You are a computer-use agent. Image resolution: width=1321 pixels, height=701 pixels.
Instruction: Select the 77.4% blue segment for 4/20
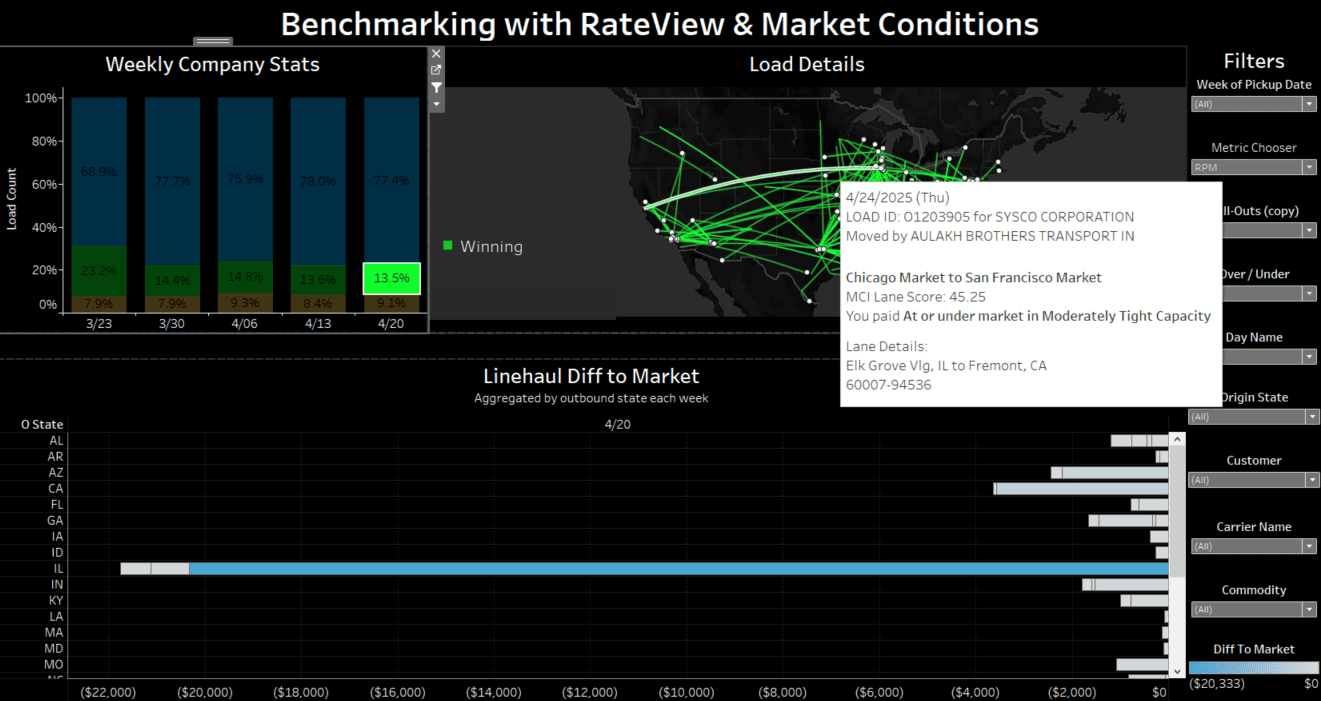(x=391, y=181)
